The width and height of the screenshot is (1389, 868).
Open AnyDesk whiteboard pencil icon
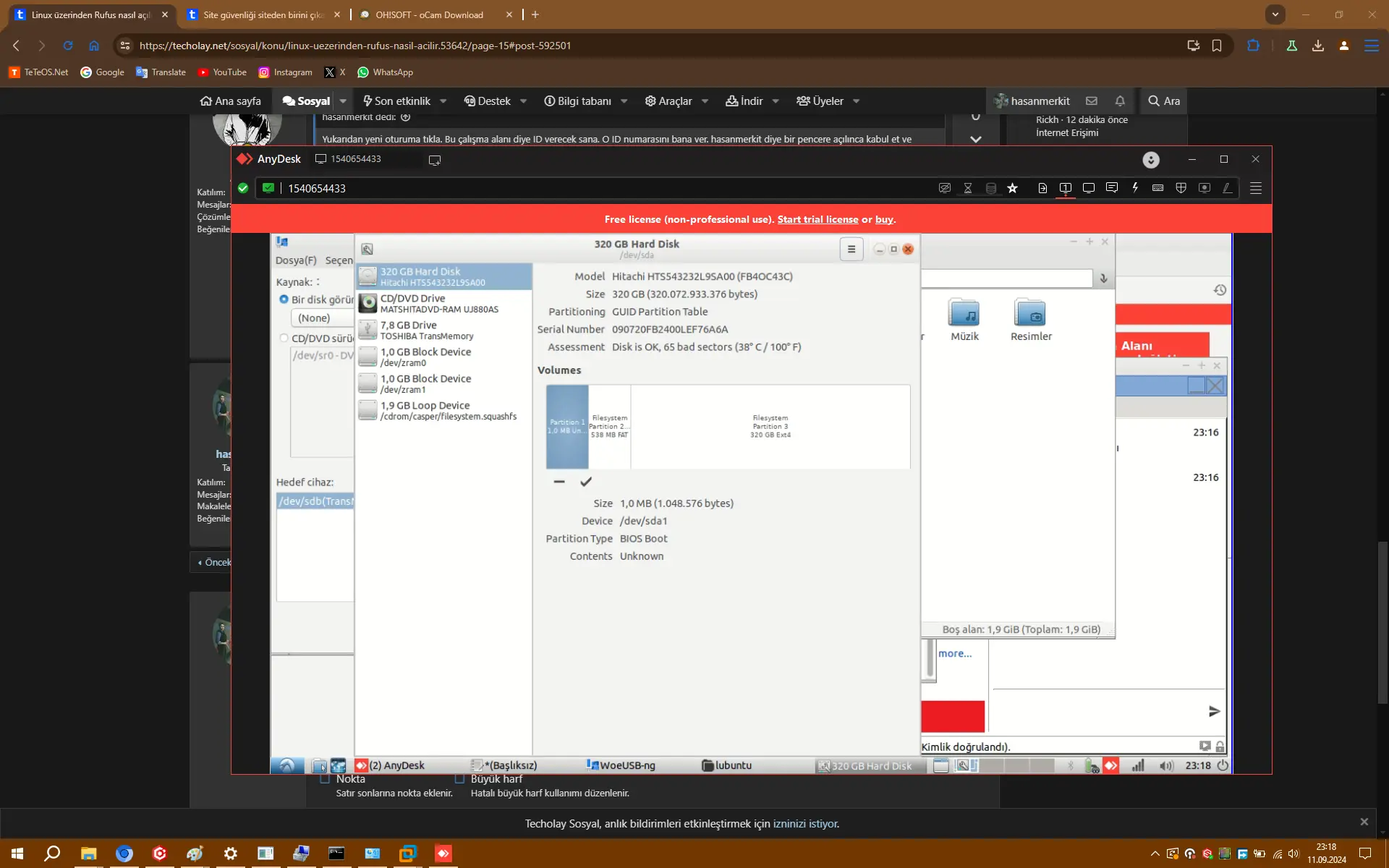[x=1228, y=188]
